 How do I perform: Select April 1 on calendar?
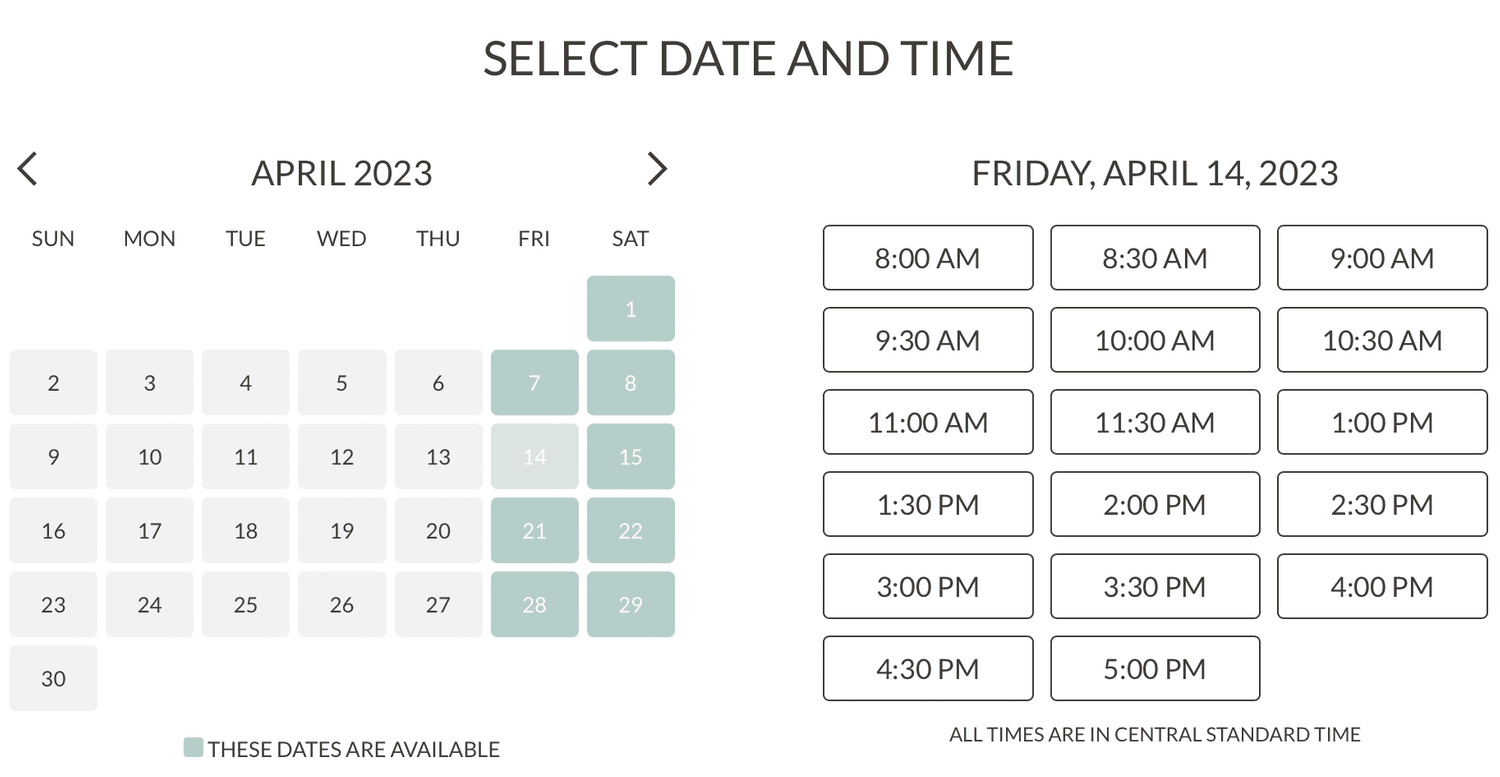[x=630, y=309]
